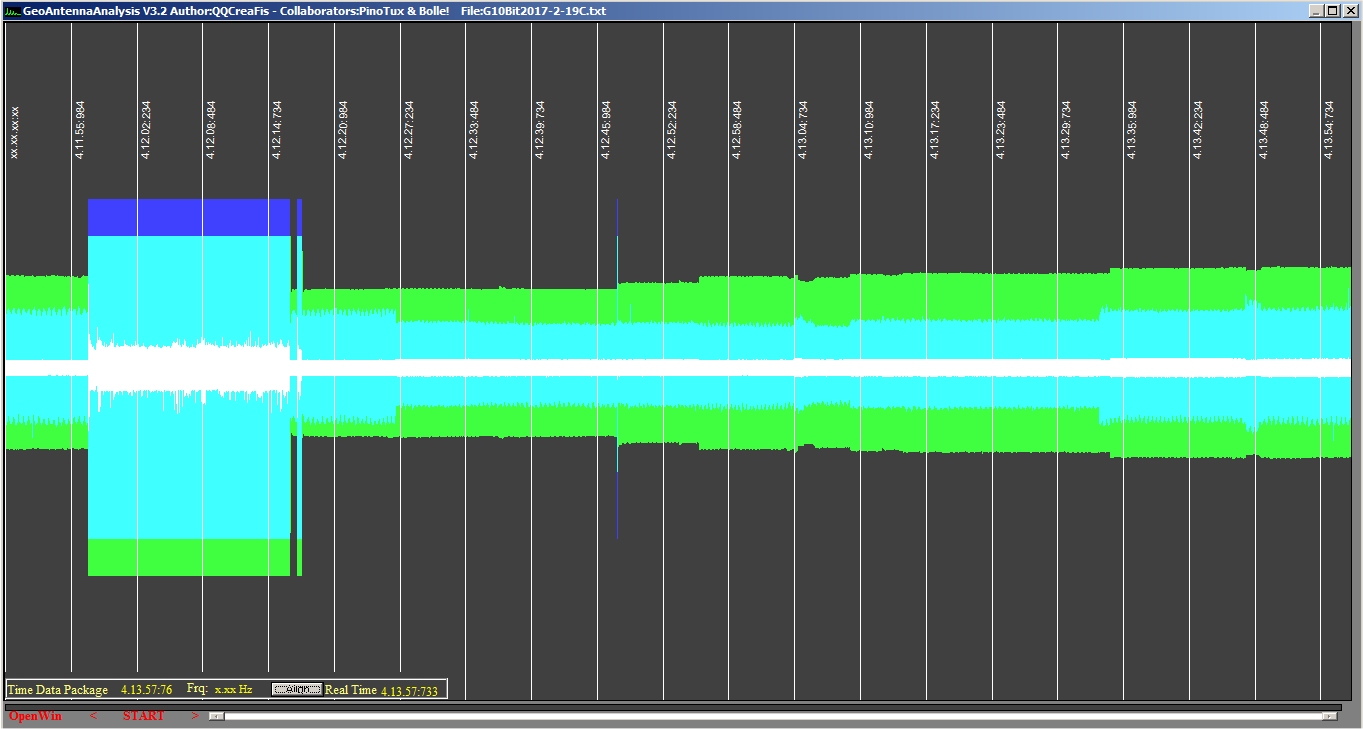Click the red '<' step-back control
The width and height of the screenshot is (1363, 729).
click(93, 716)
